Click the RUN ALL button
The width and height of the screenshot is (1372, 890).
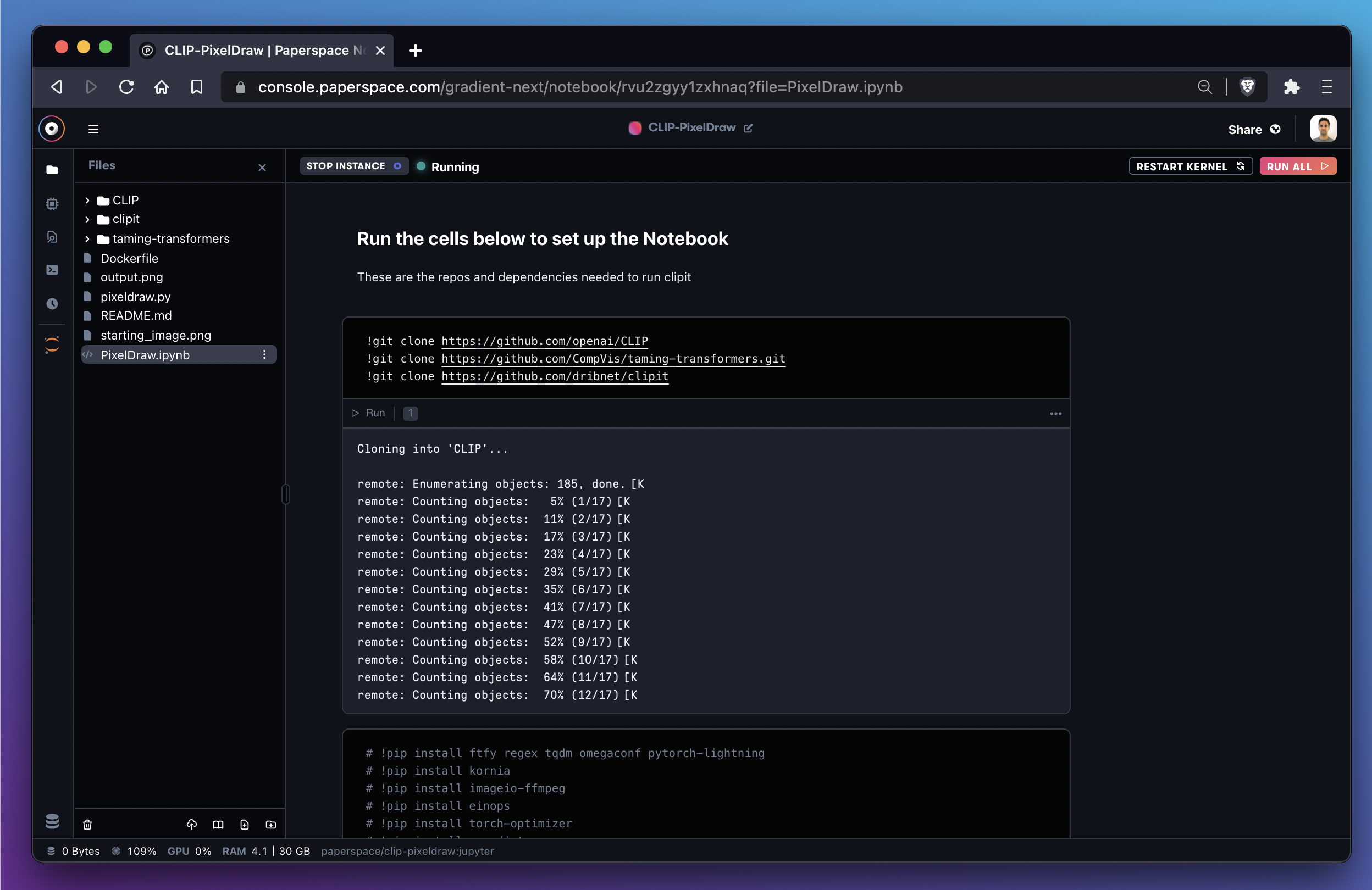(x=1298, y=166)
